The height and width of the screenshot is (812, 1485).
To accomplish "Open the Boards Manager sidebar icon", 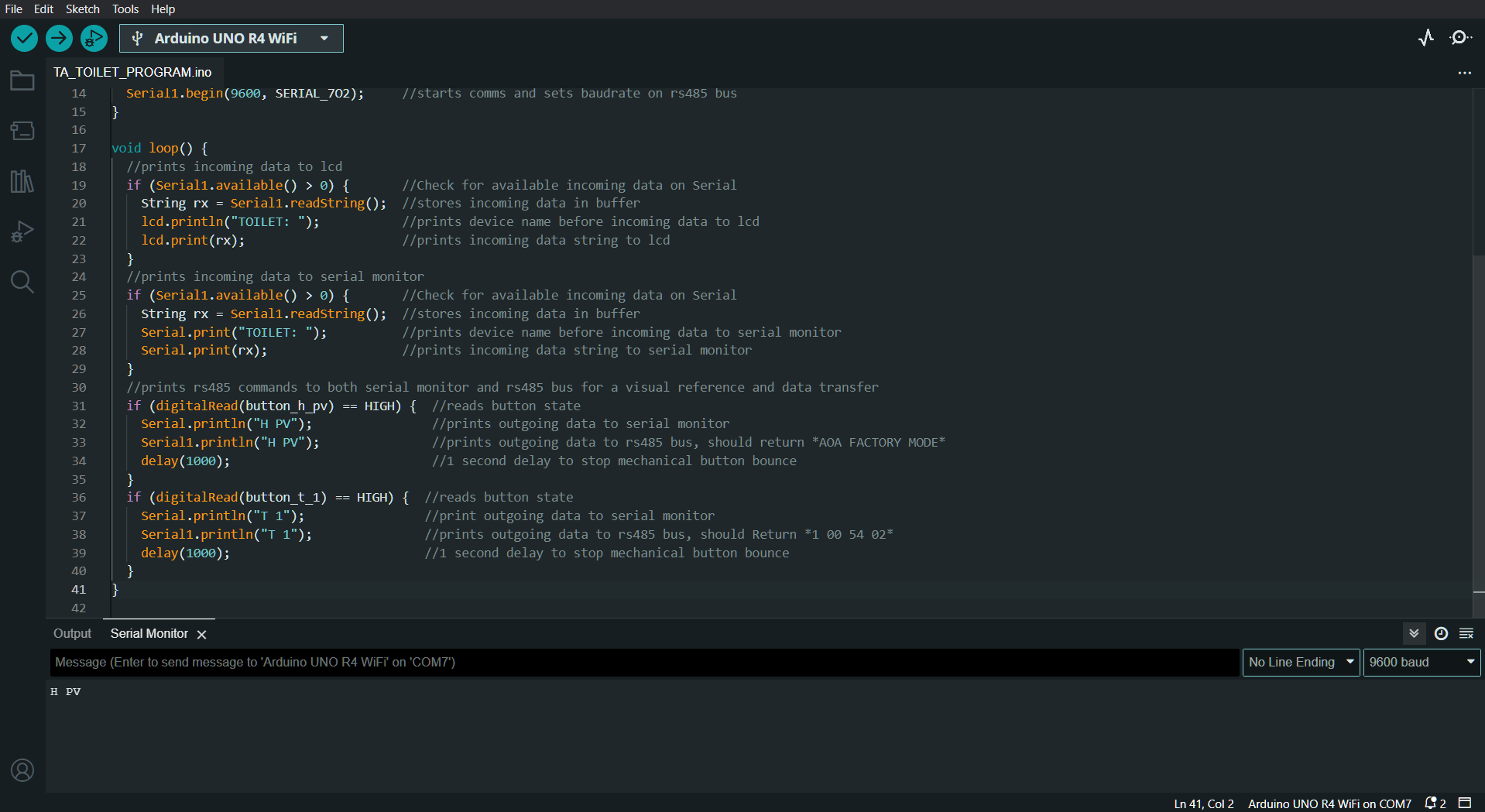I will click(22, 131).
